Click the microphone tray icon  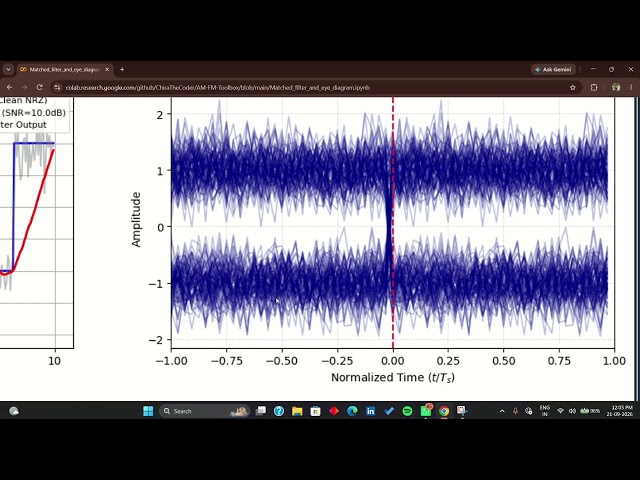(x=515, y=411)
